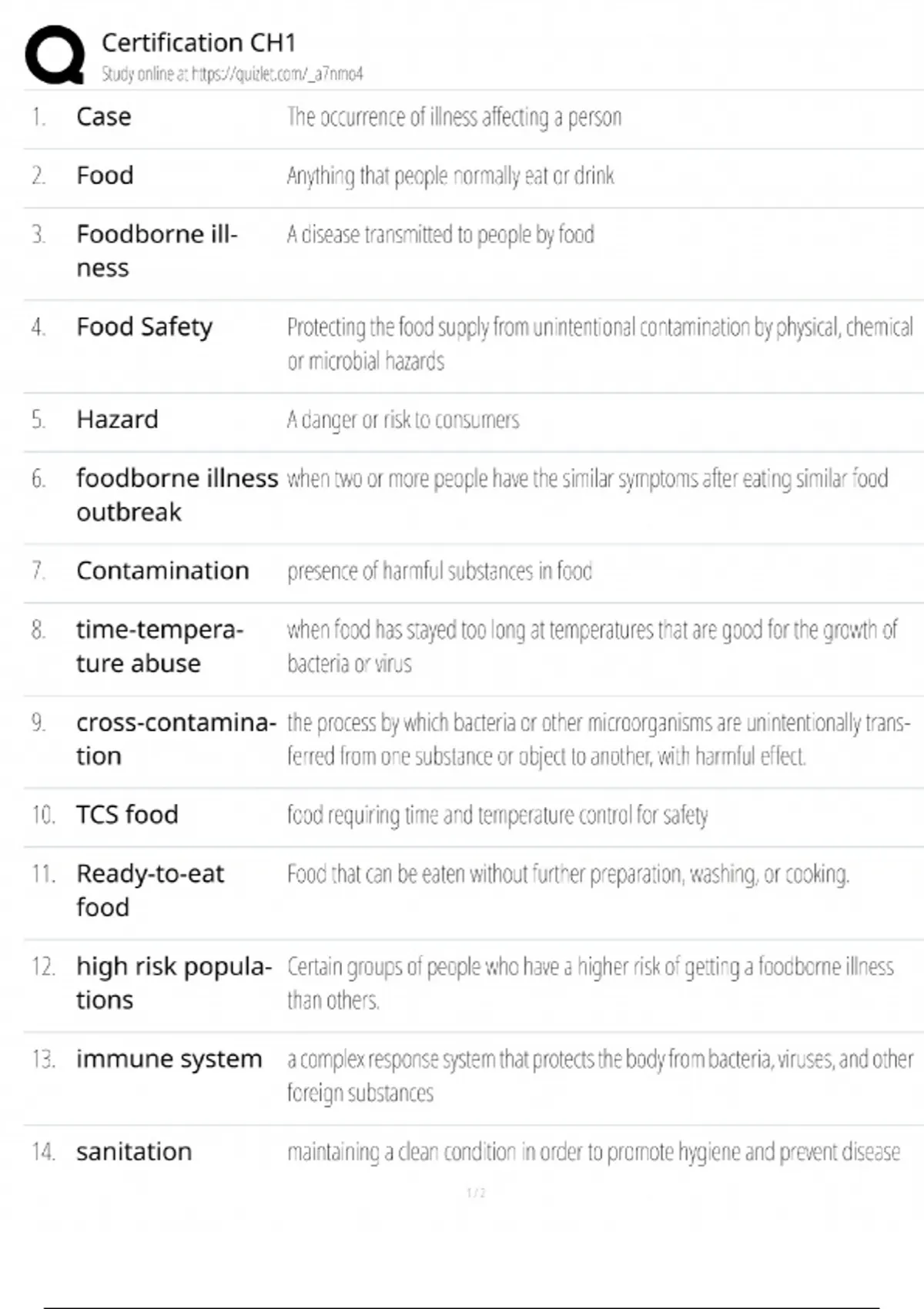Click the Foodborne illness term

point(156,250)
